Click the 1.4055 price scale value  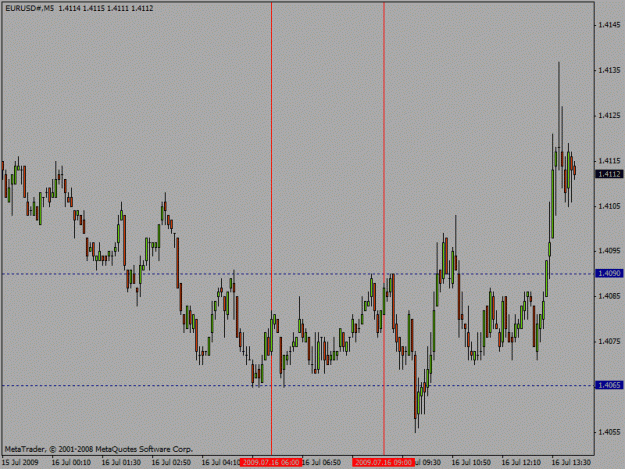(609, 432)
